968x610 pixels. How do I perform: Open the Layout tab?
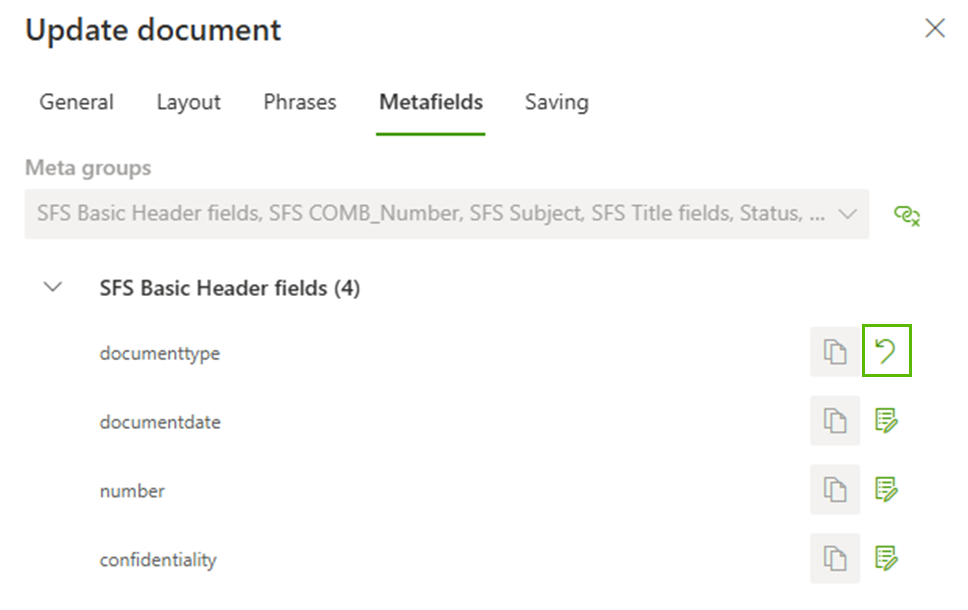[188, 102]
